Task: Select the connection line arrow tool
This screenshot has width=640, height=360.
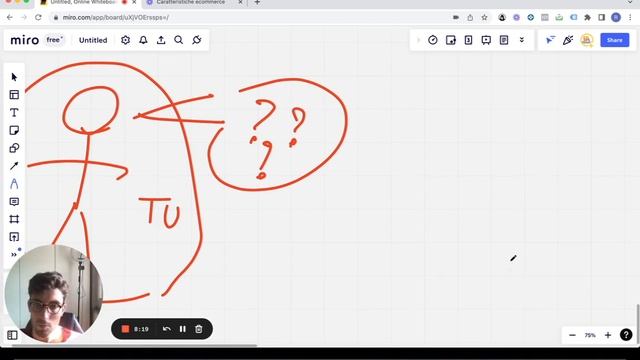Action: click(14, 166)
